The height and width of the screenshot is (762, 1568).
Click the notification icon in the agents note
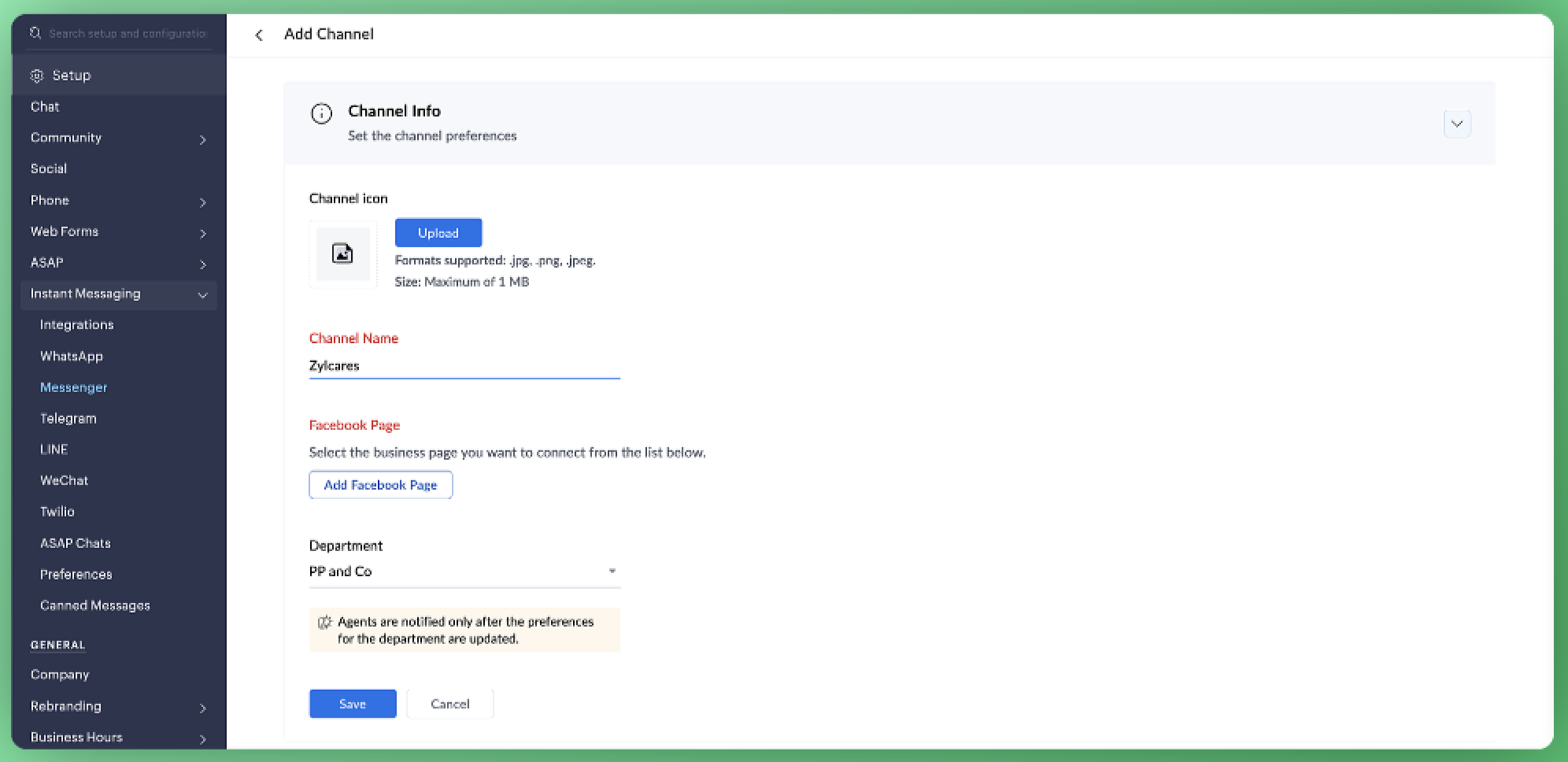click(x=324, y=622)
